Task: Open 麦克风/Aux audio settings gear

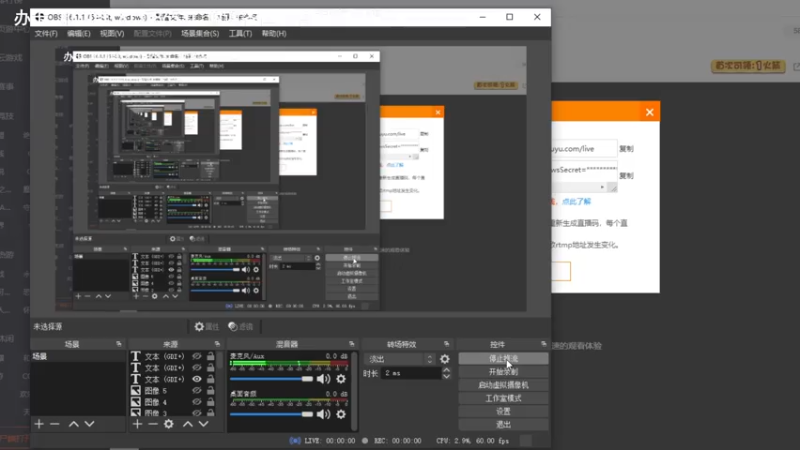Action: 341,379
